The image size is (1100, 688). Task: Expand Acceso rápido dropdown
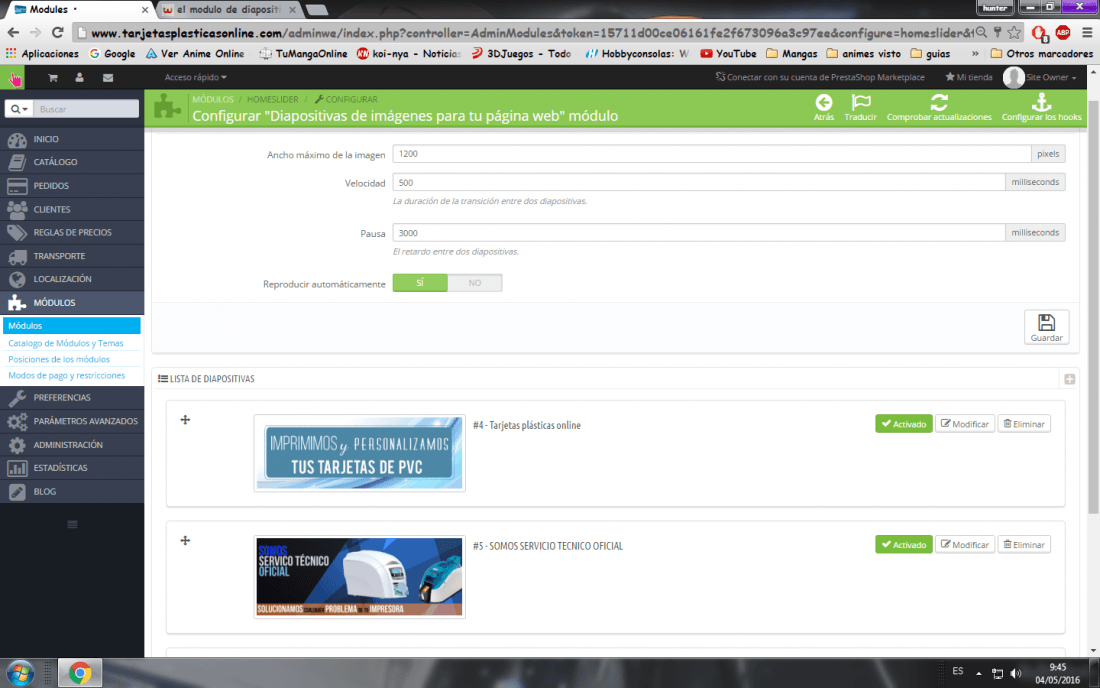(x=196, y=77)
